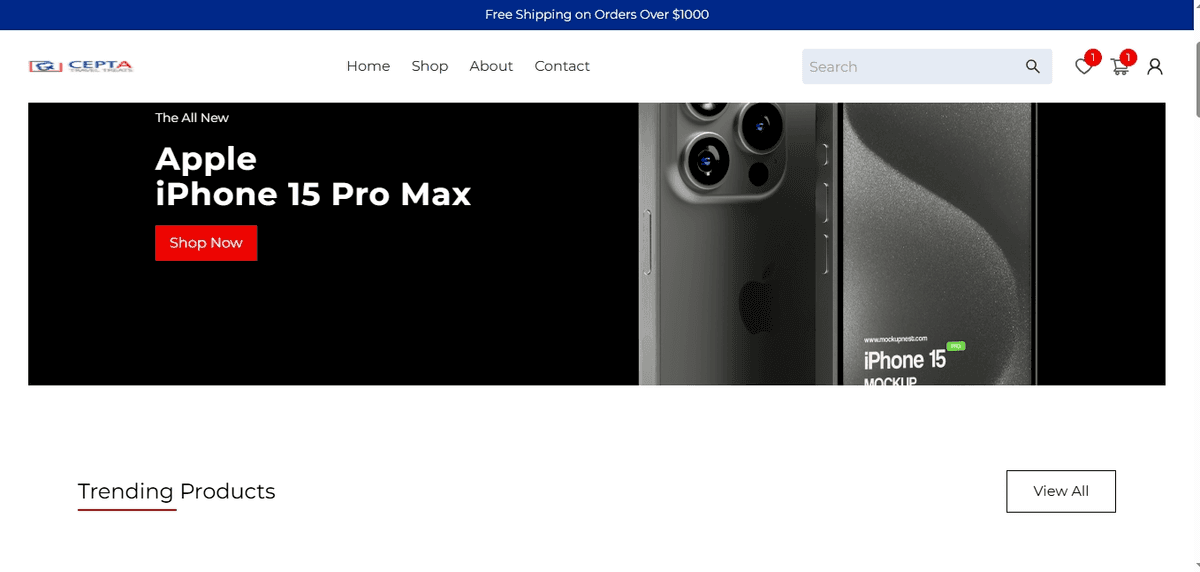Open the user account icon
This screenshot has height=572, width=1200.
tap(1155, 67)
